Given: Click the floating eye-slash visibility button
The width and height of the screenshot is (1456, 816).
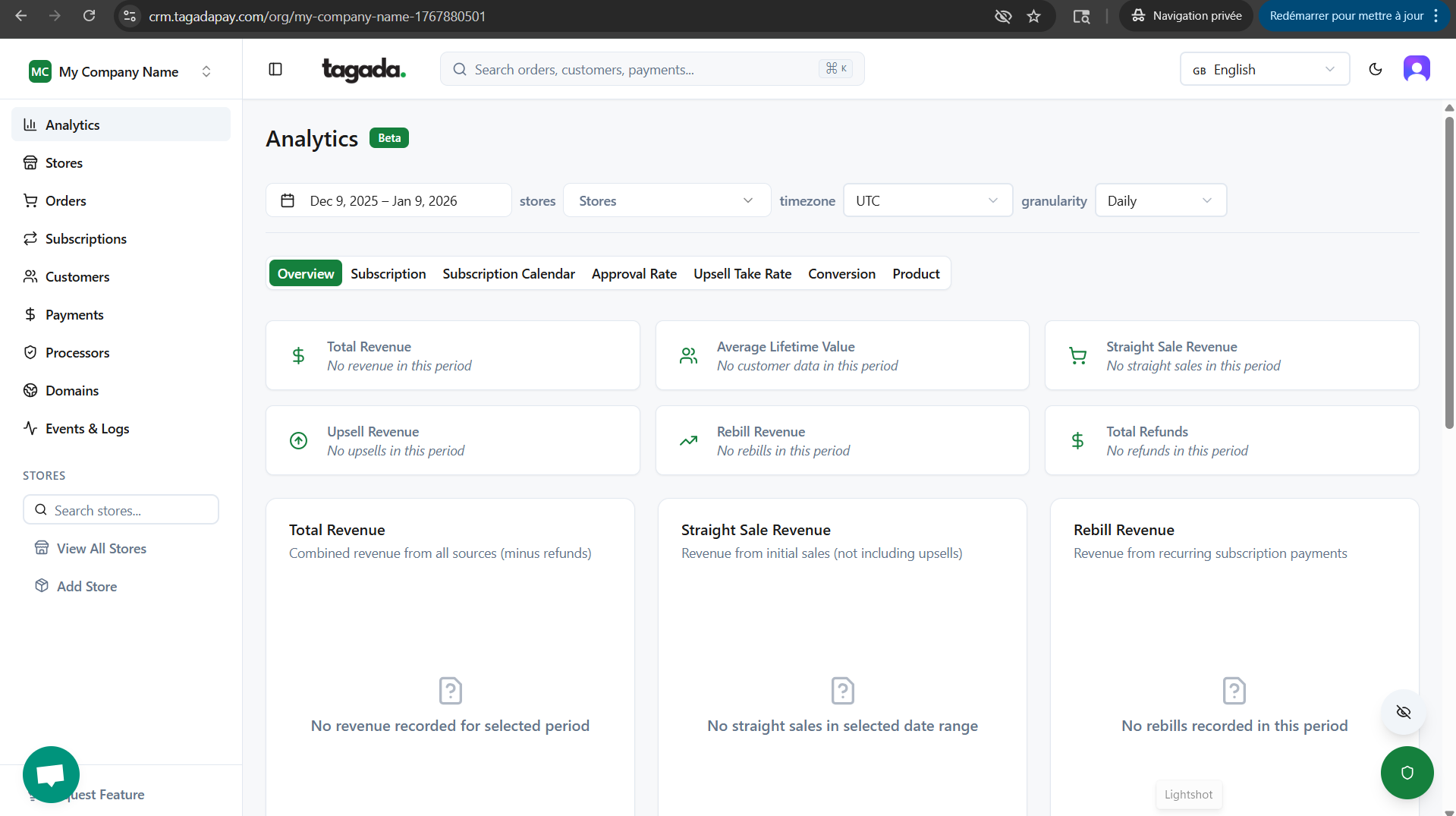Looking at the screenshot, I should coord(1403,712).
